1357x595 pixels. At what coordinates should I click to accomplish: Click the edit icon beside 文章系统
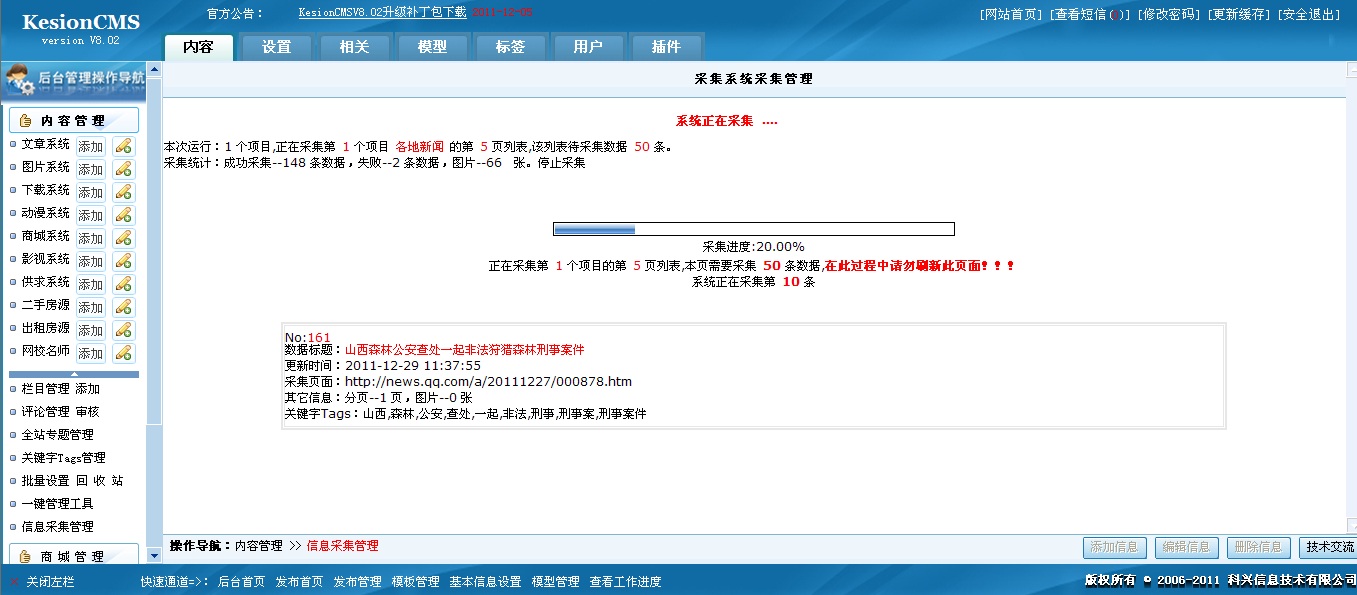tap(123, 145)
